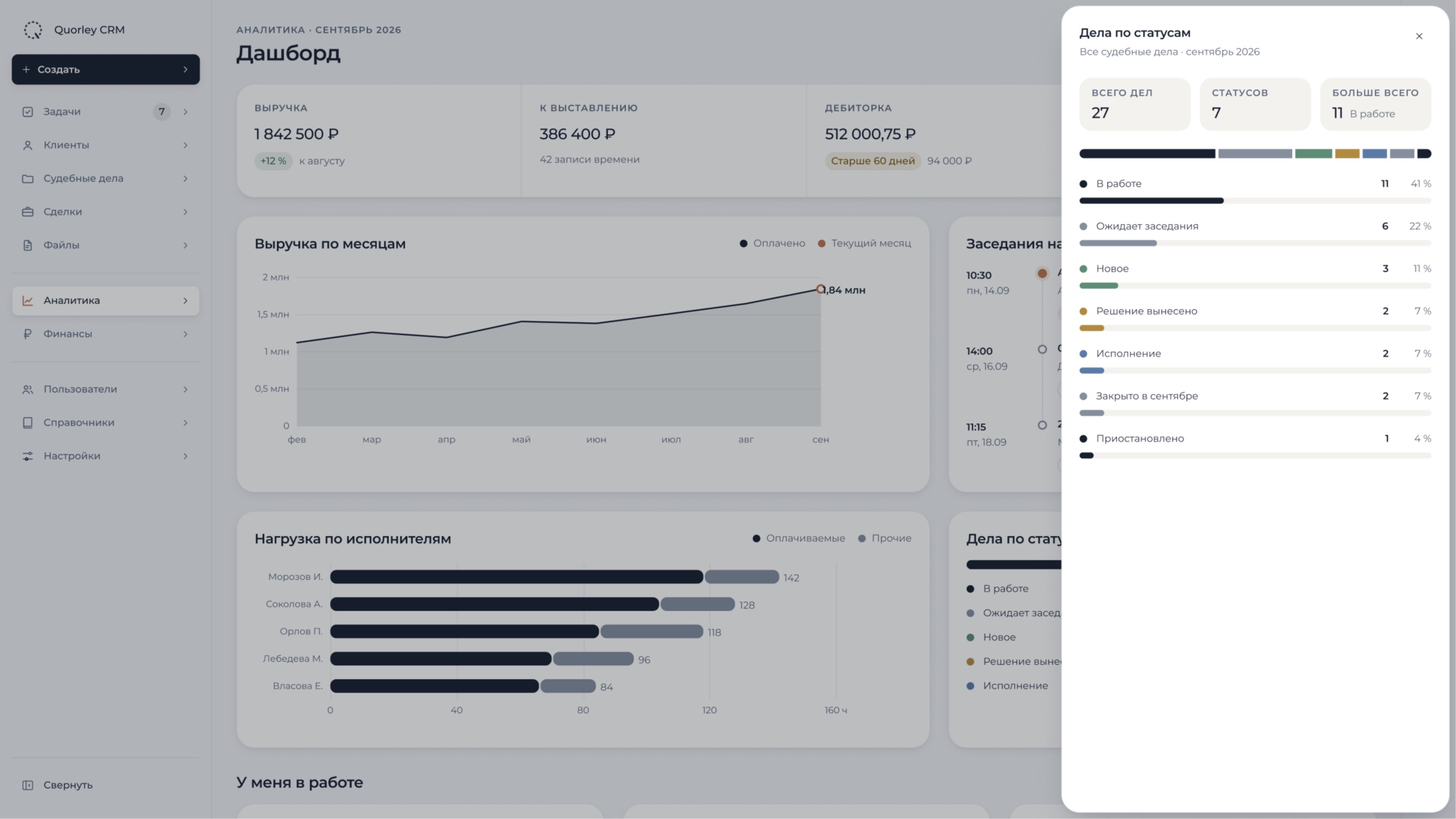Click the Старше 60 дней tag
Viewport: 1456px width, 819px height.
872,161
